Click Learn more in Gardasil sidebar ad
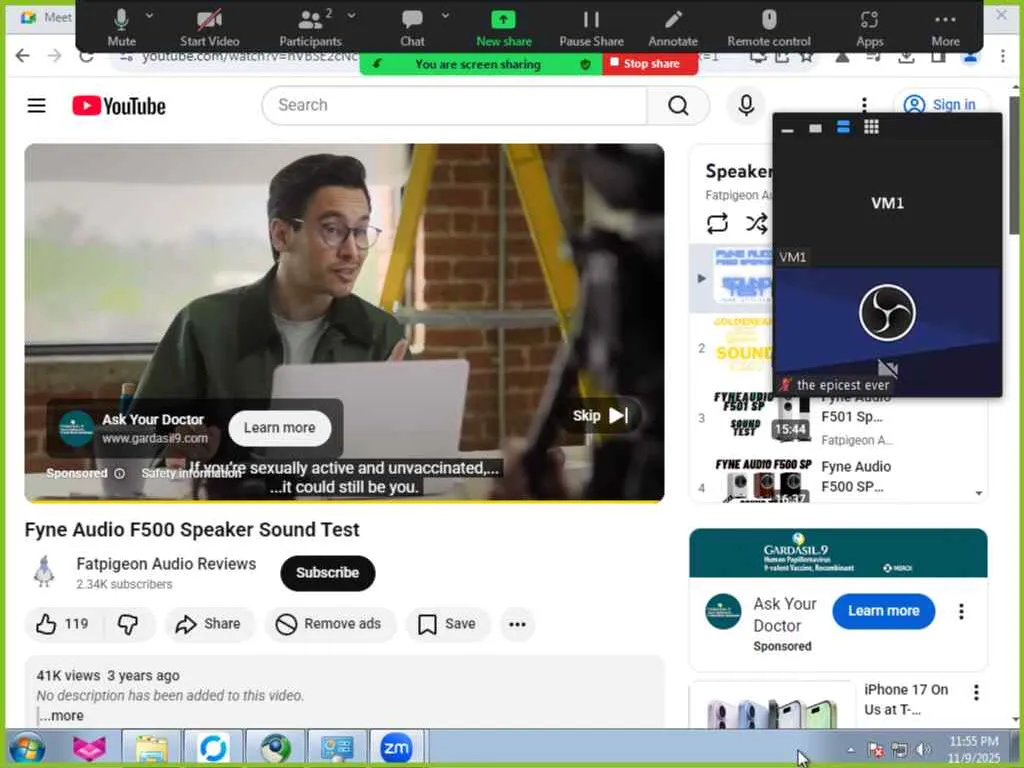Image resolution: width=1024 pixels, height=768 pixels. 883,611
